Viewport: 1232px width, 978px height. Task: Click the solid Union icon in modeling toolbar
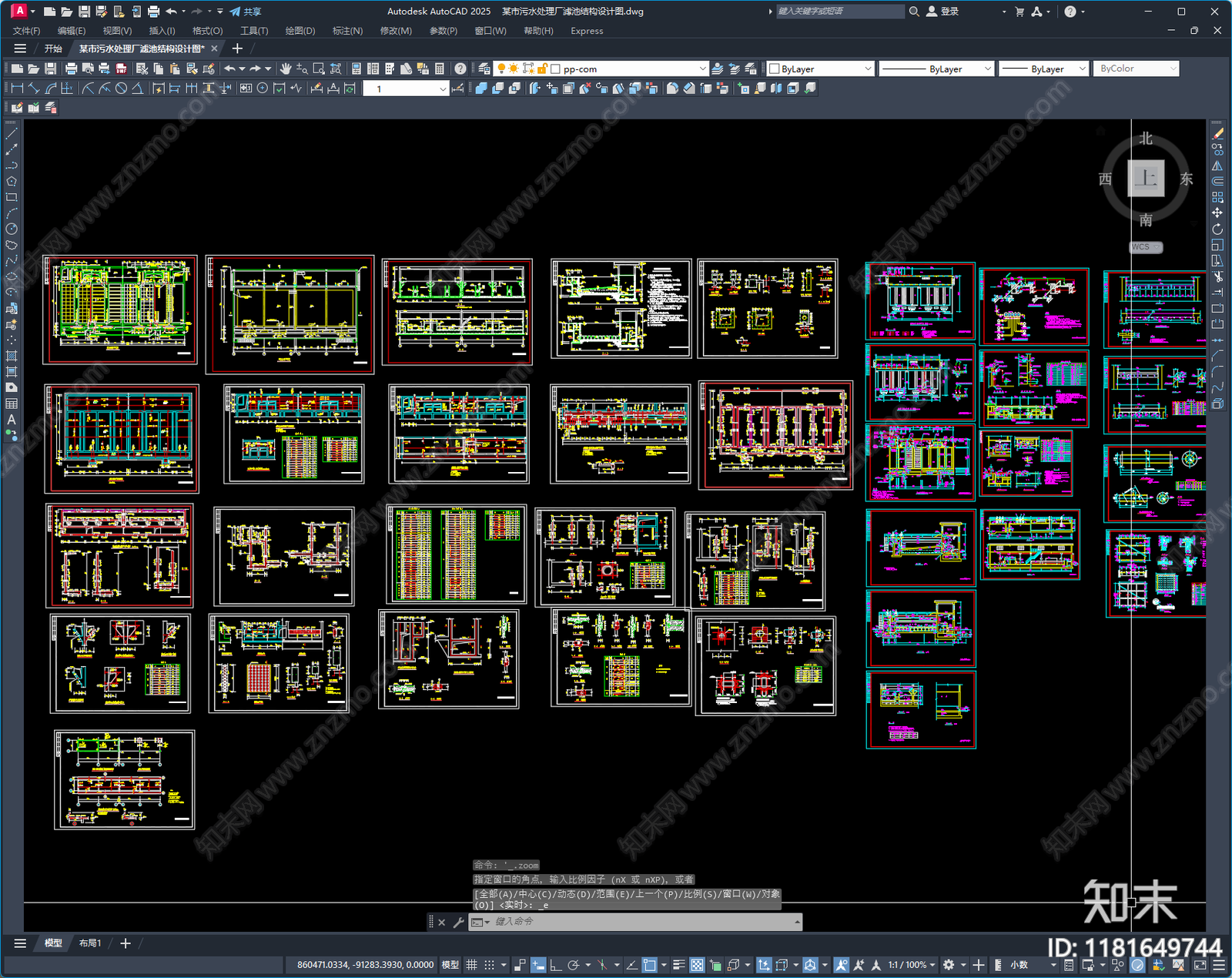[x=481, y=89]
